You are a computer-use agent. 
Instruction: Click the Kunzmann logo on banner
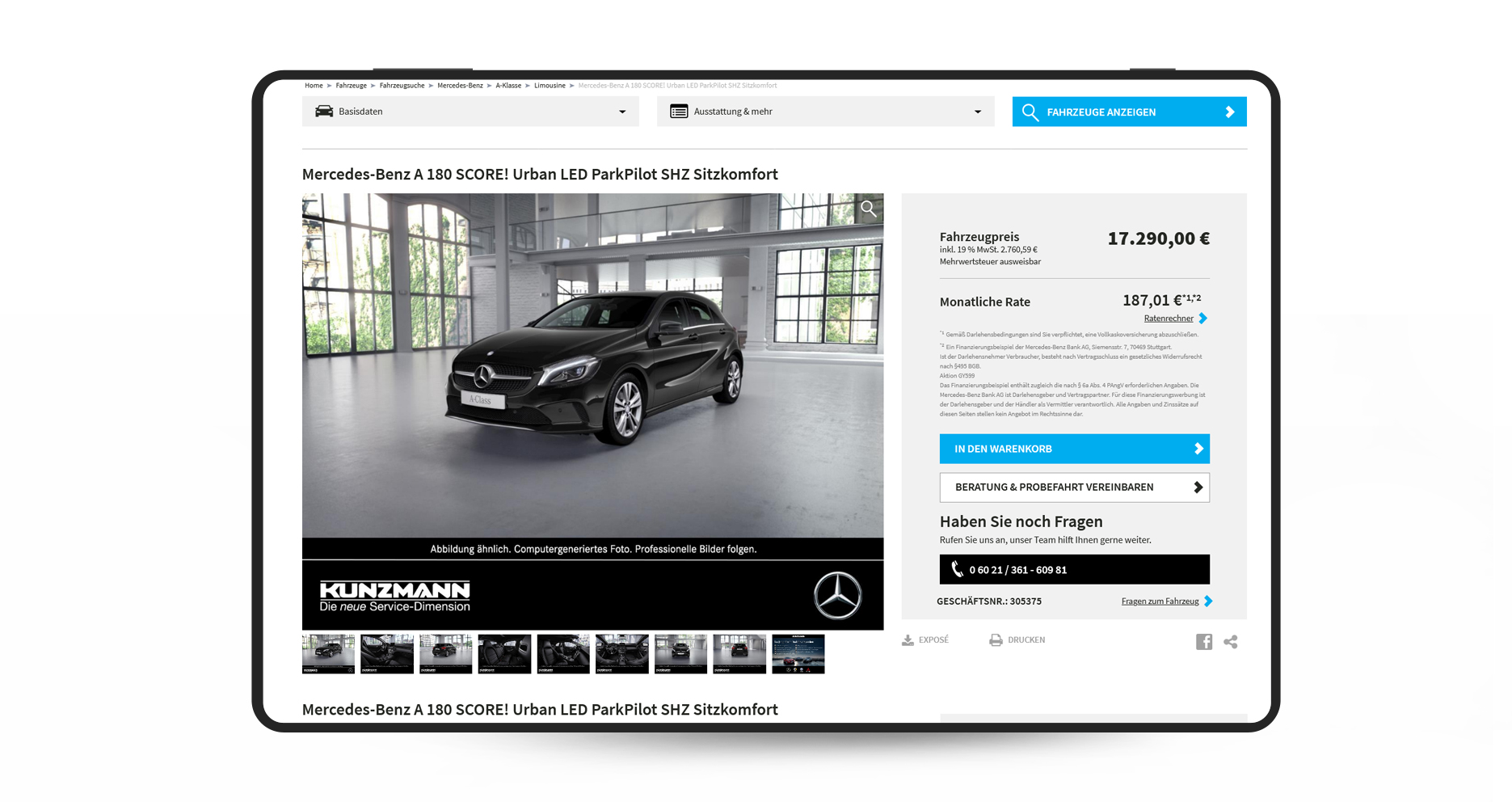394,596
